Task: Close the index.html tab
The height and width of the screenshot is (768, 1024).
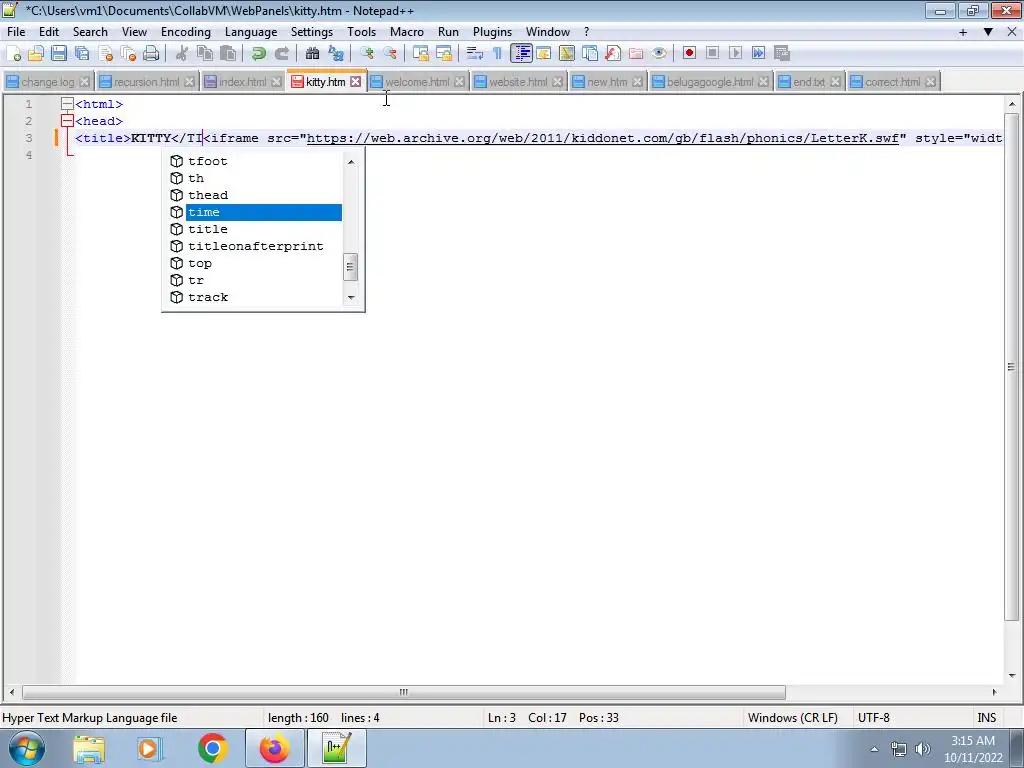Action: click(276, 82)
